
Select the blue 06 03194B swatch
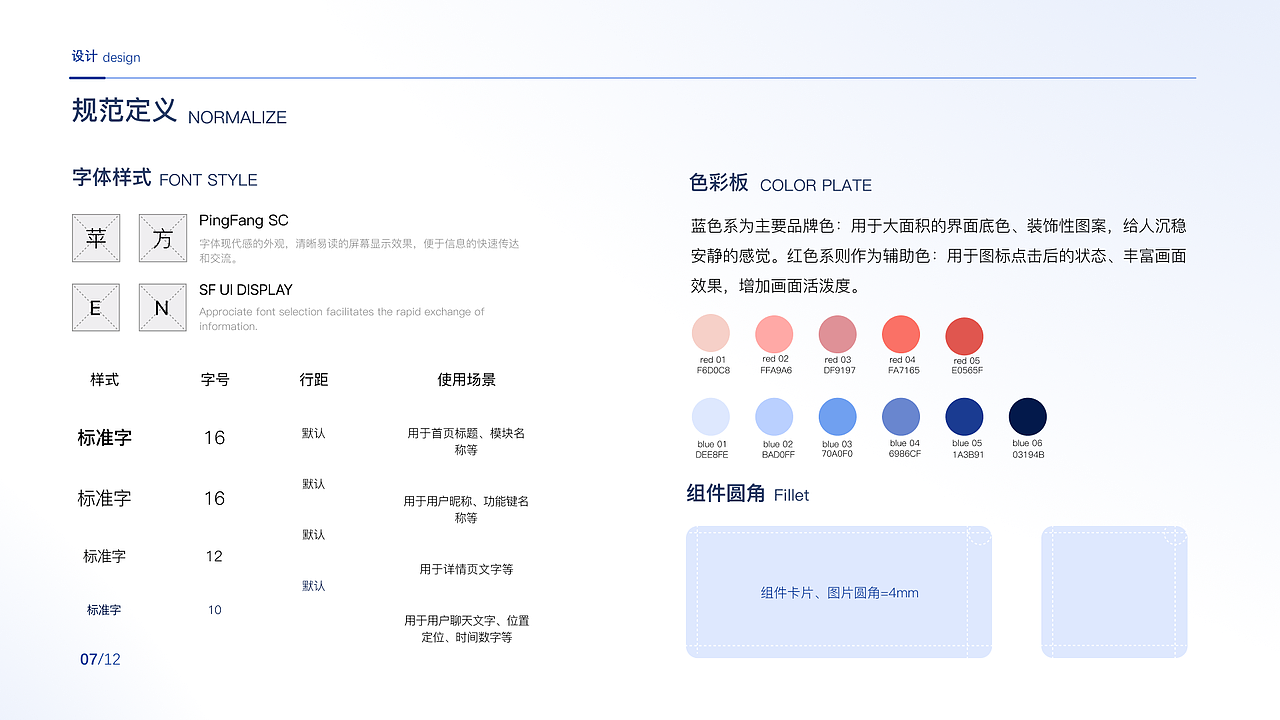[x=1028, y=417]
